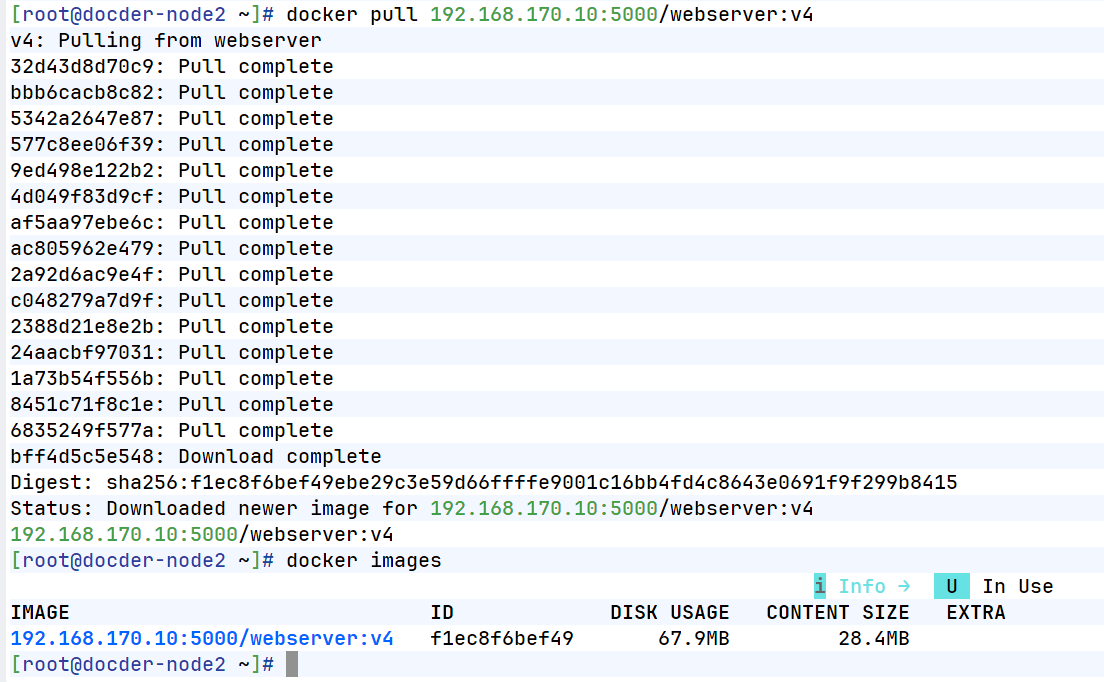The width and height of the screenshot is (1104, 682).
Task: Click the DISK USAGE column header
Action: point(670,612)
